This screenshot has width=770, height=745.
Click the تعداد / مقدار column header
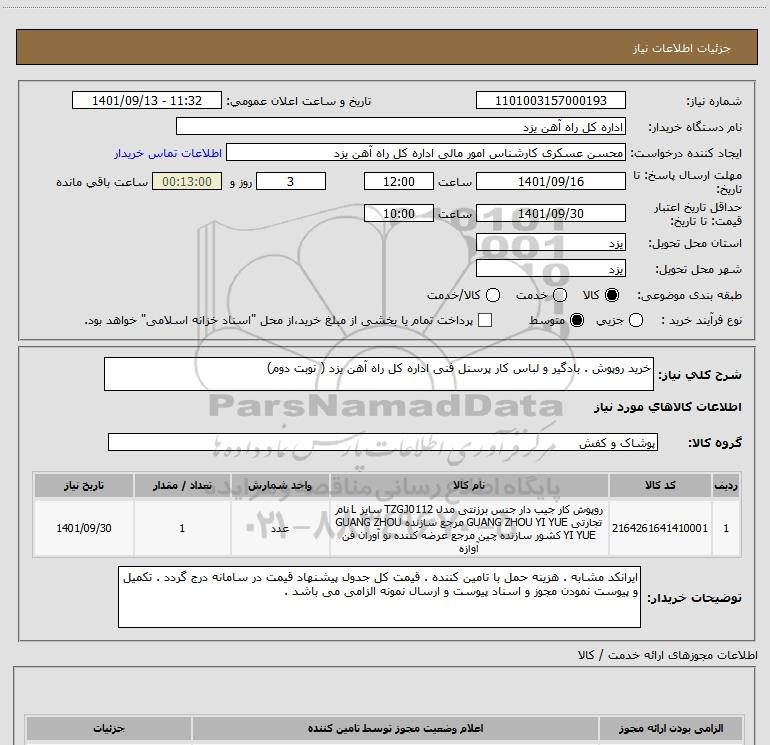click(182, 485)
